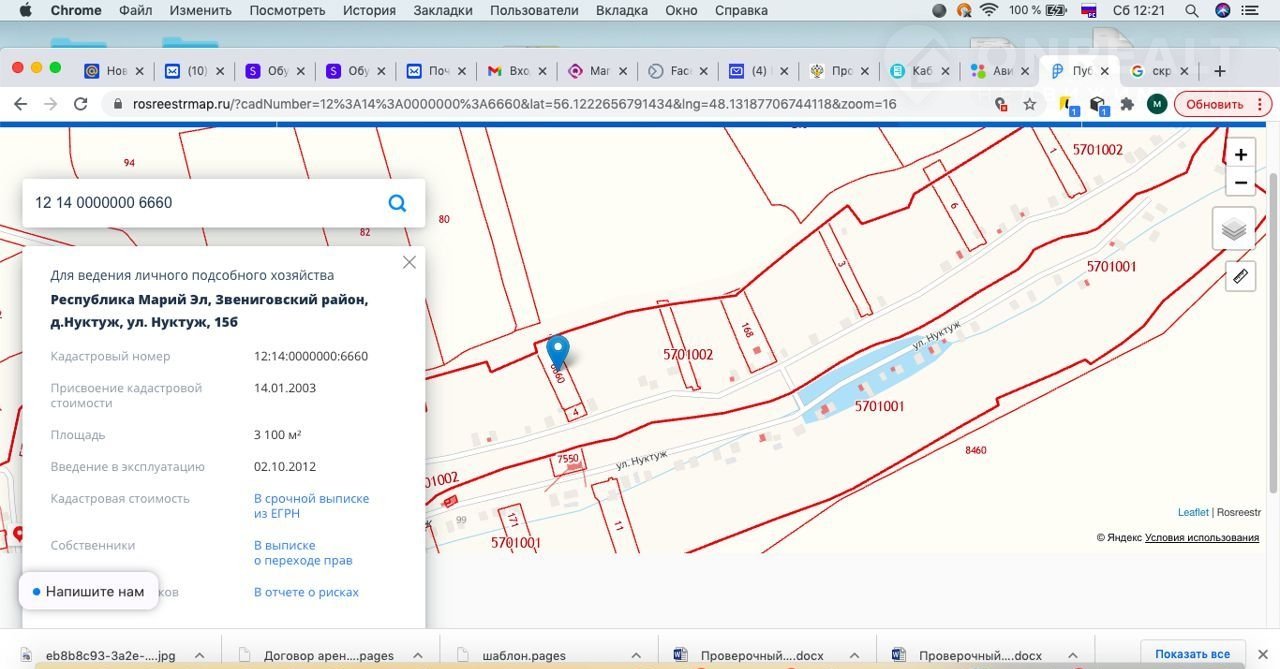Zoom out the map with minus button
Viewport: 1280px width, 669px height.
coord(1240,183)
